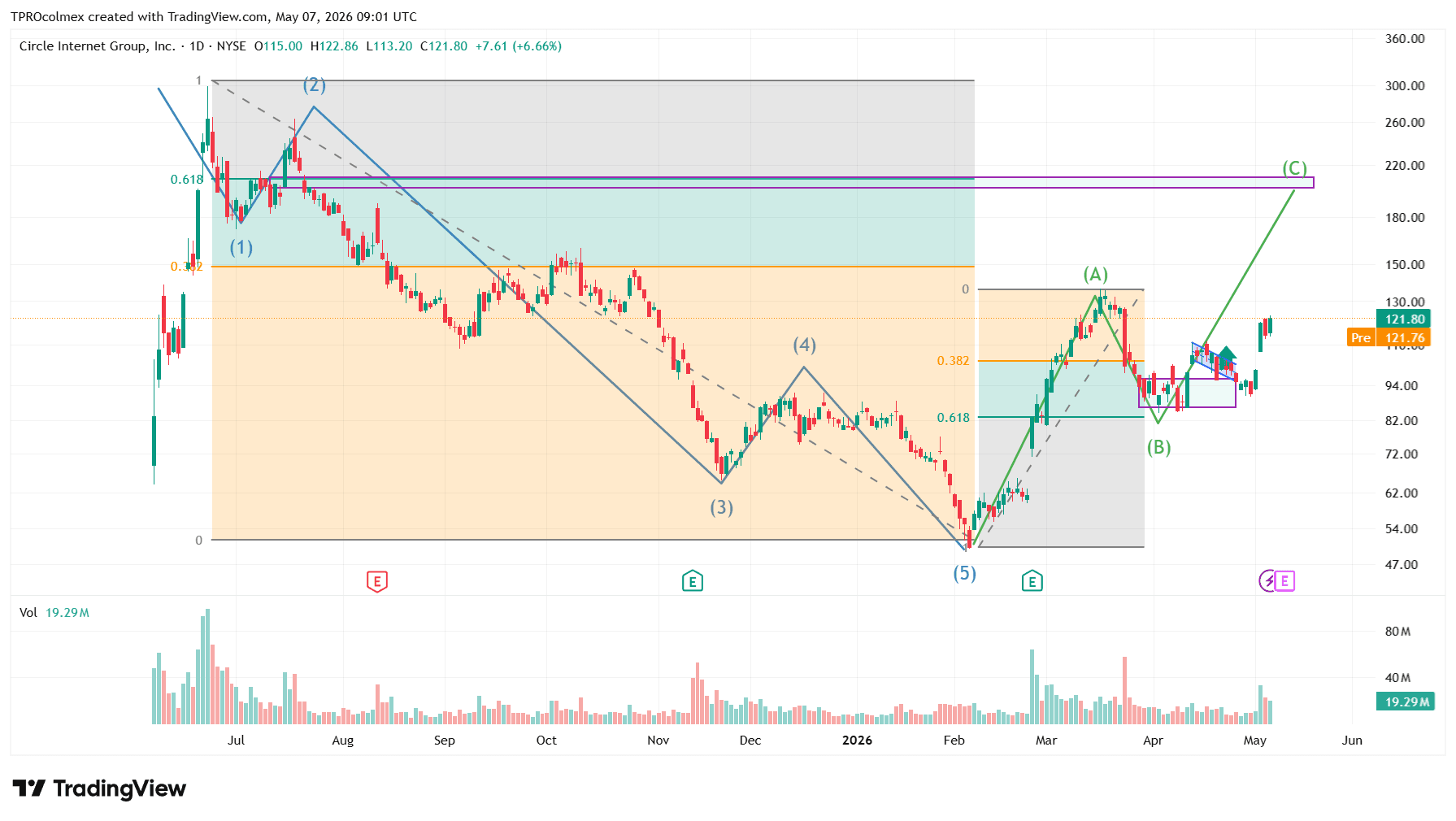Click the blue wave (2) label
The image size is (1456, 821).
(314, 85)
